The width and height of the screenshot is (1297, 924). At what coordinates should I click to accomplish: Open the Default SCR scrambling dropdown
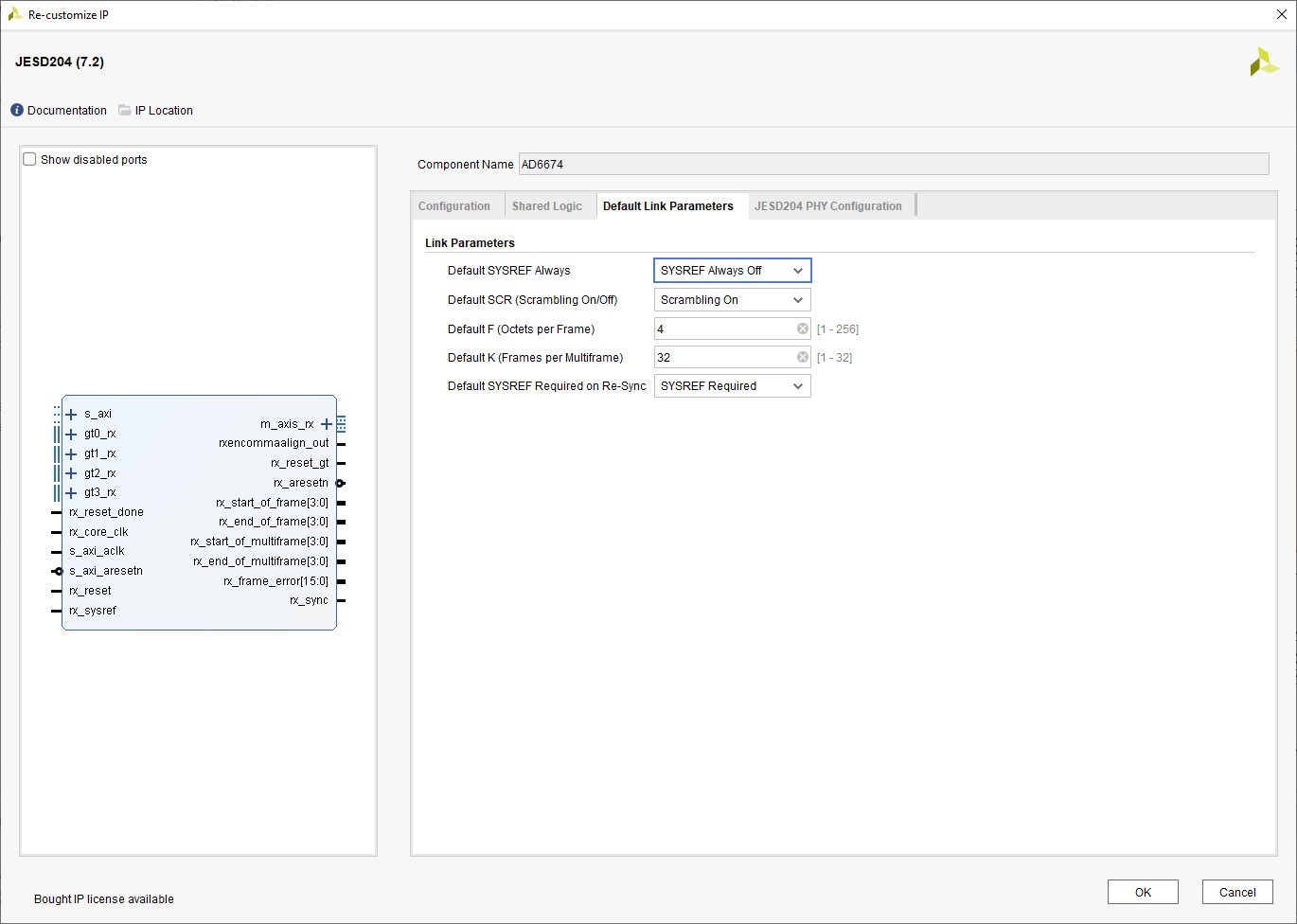point(732,300)
